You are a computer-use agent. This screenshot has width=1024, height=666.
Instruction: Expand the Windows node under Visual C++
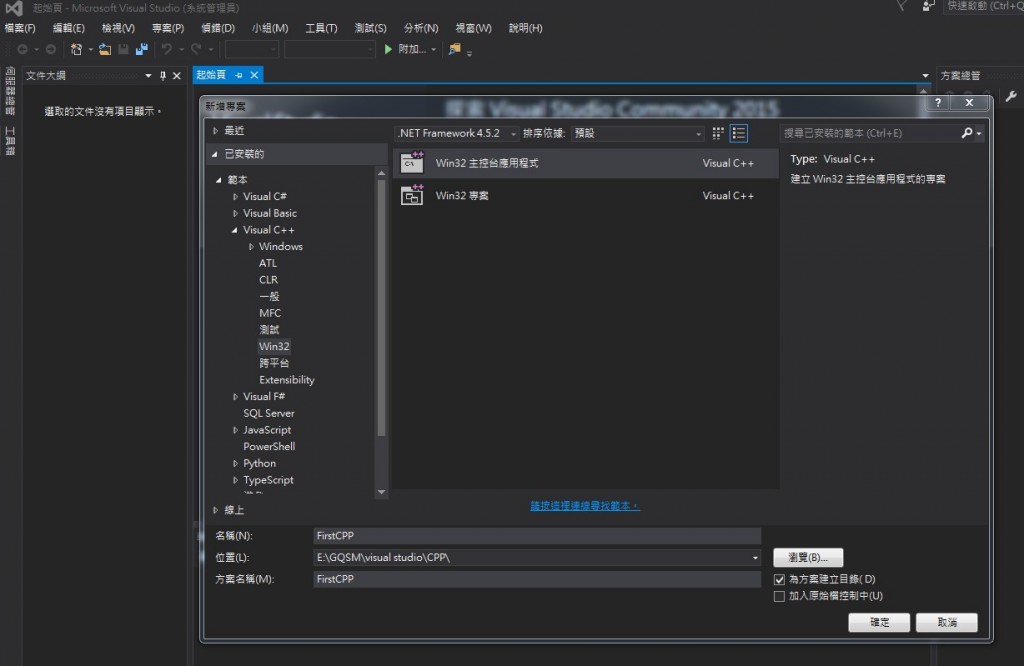[x=251, y=247]
